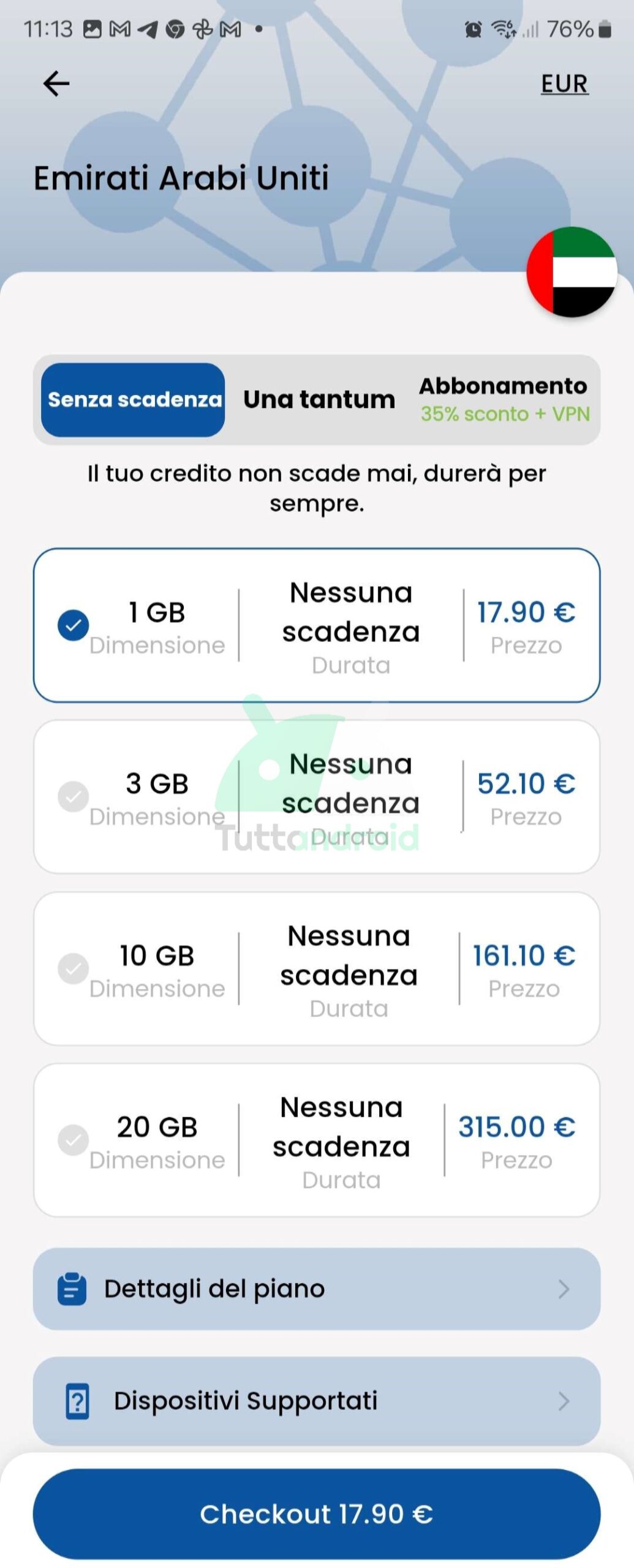Switch to the Una tantum tab
This screenshot has height=1568, width=634.
coord(319,399)
